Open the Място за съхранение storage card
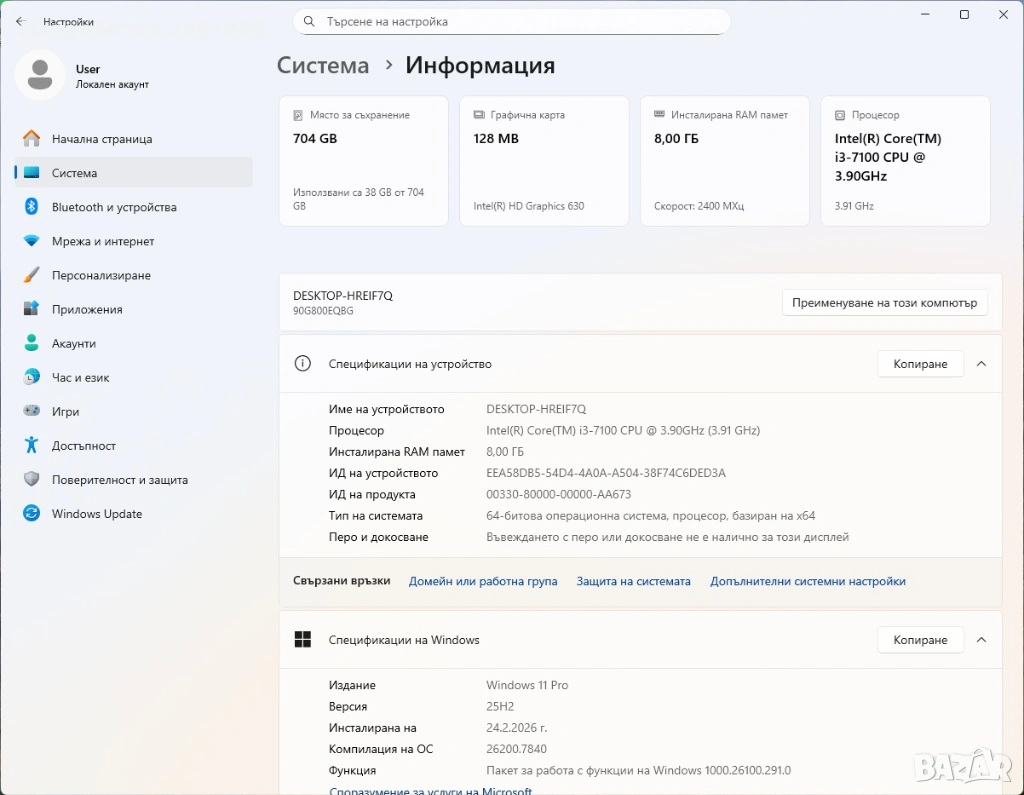Viewport: 1024px width, 795px height. click(x=362, y=161)
